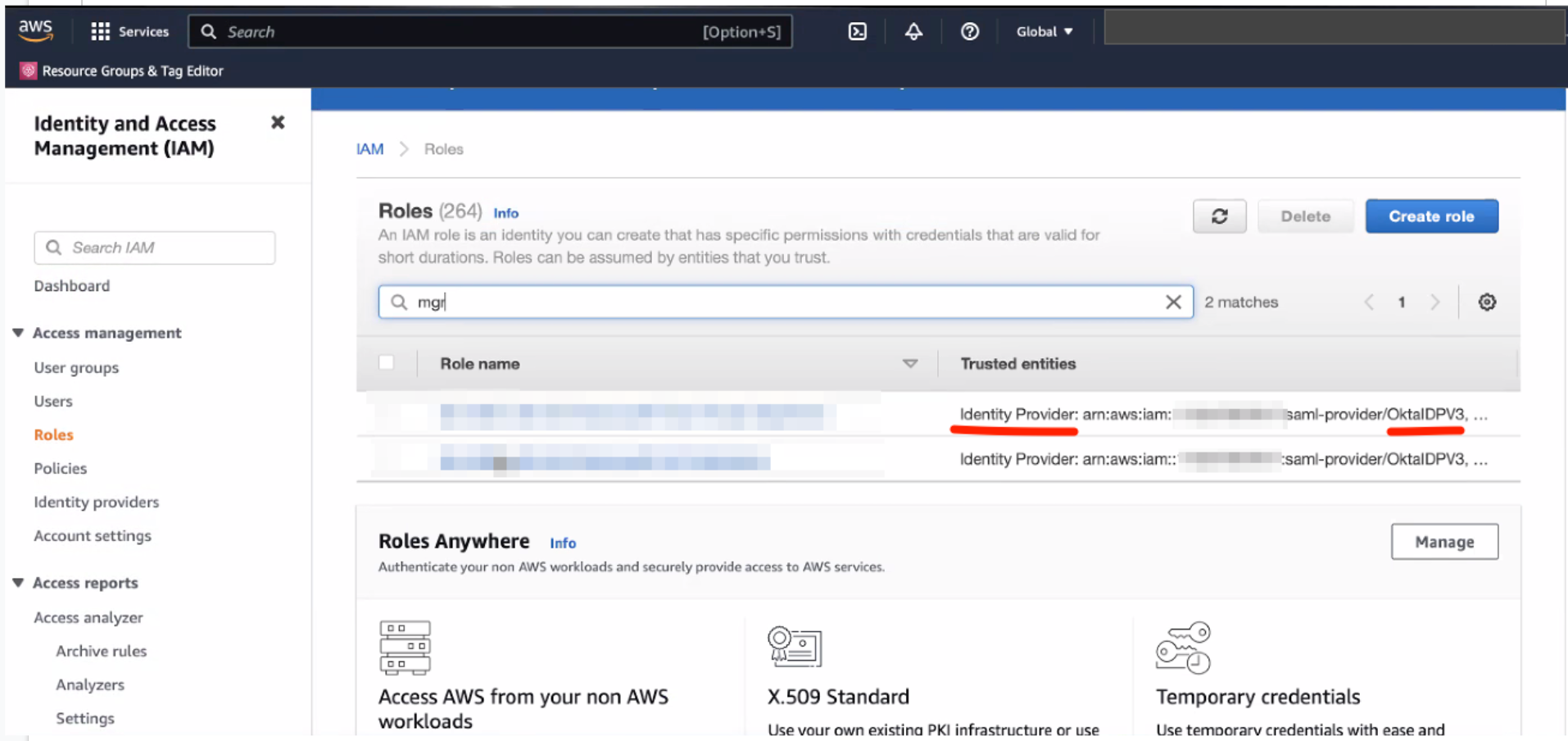Select all roles with the header checkbox
Screen dimensions: 1568x741
pyautogui.click(x=387, y=362)
